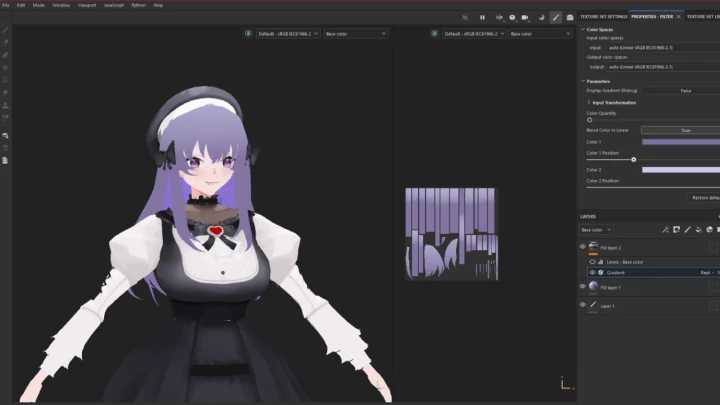
Task: Click the Color 2 light lavender swatch
Action: (681, 170)
